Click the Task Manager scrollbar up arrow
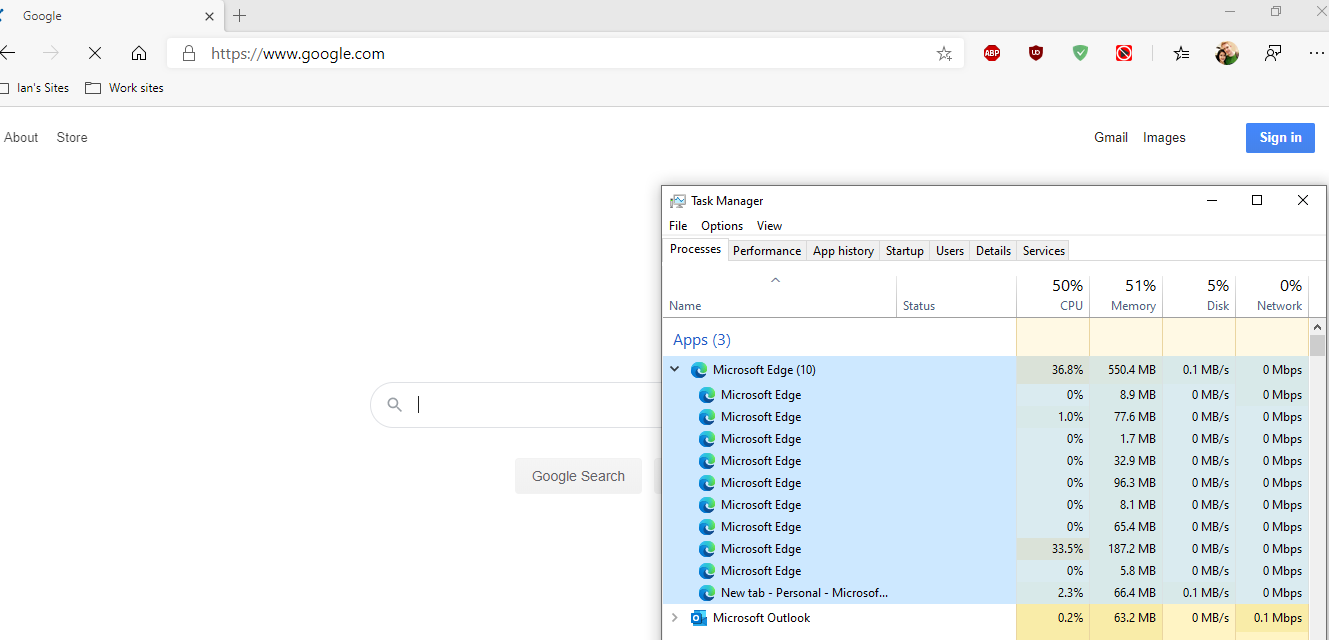The width and height of the screenshot is (1329, 640). pos(1318,327)
